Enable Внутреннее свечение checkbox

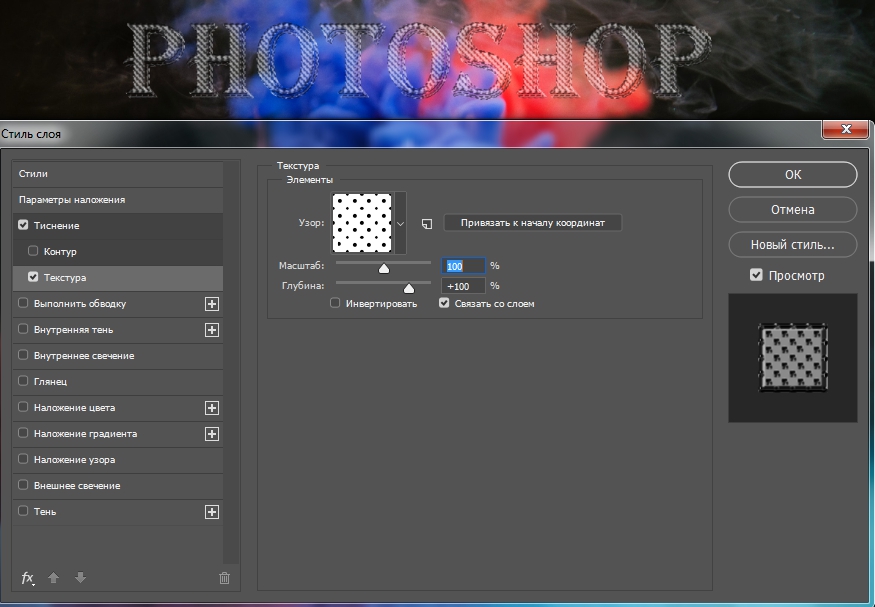(23, 354)
